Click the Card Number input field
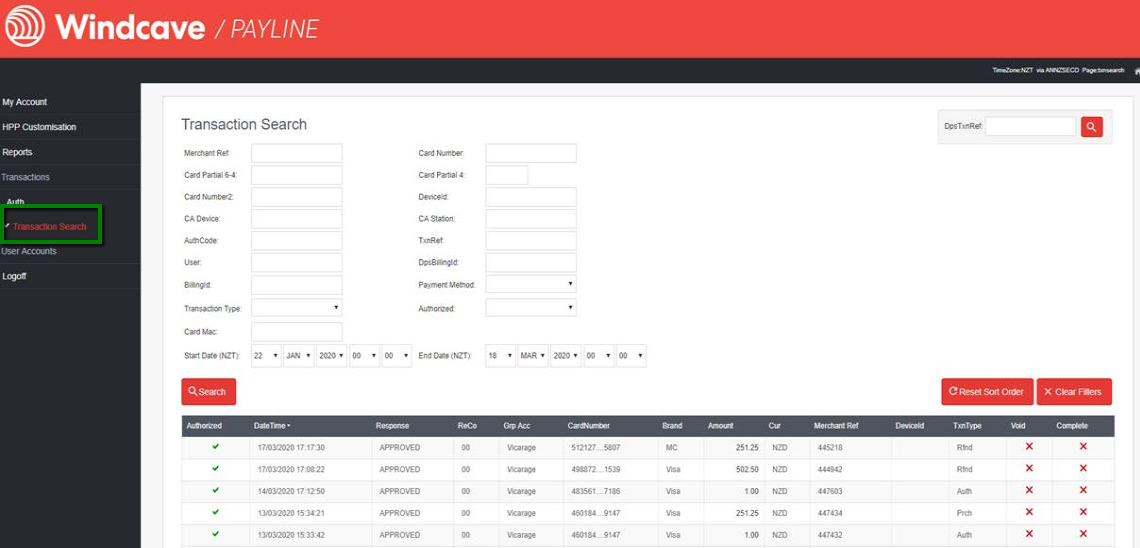Viewport: 1140px width, 548px height. tap(531, 153)
